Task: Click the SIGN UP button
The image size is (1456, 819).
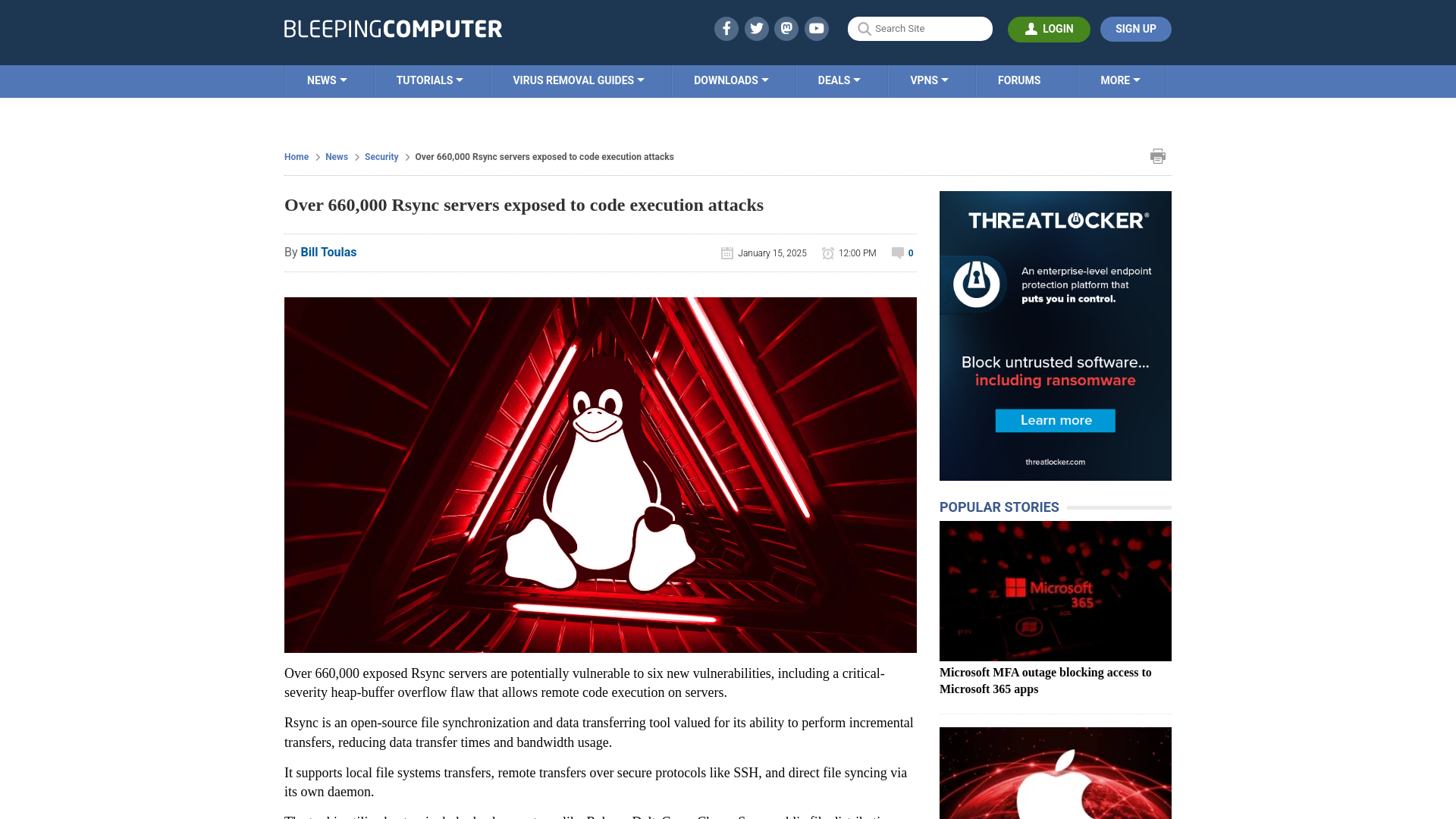Action: [1135, 29]
